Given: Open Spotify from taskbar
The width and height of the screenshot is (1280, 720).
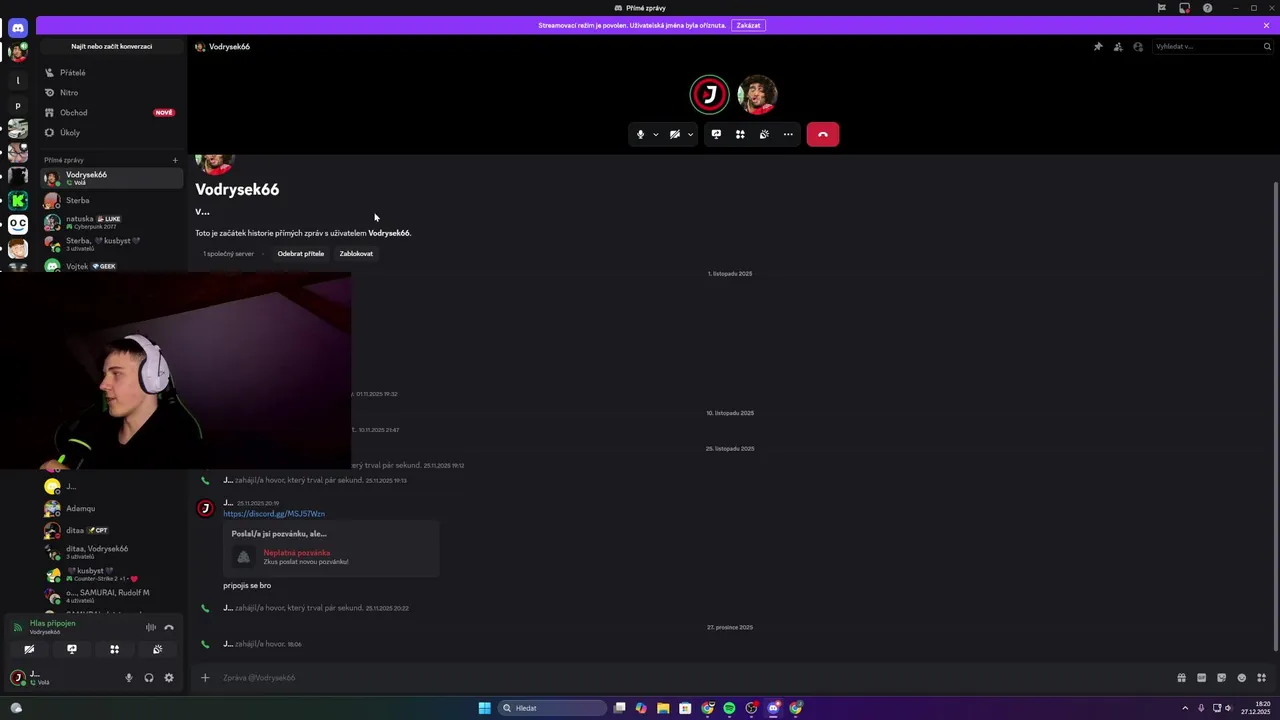Looking at the screenshot, I should tap(729, 708).
